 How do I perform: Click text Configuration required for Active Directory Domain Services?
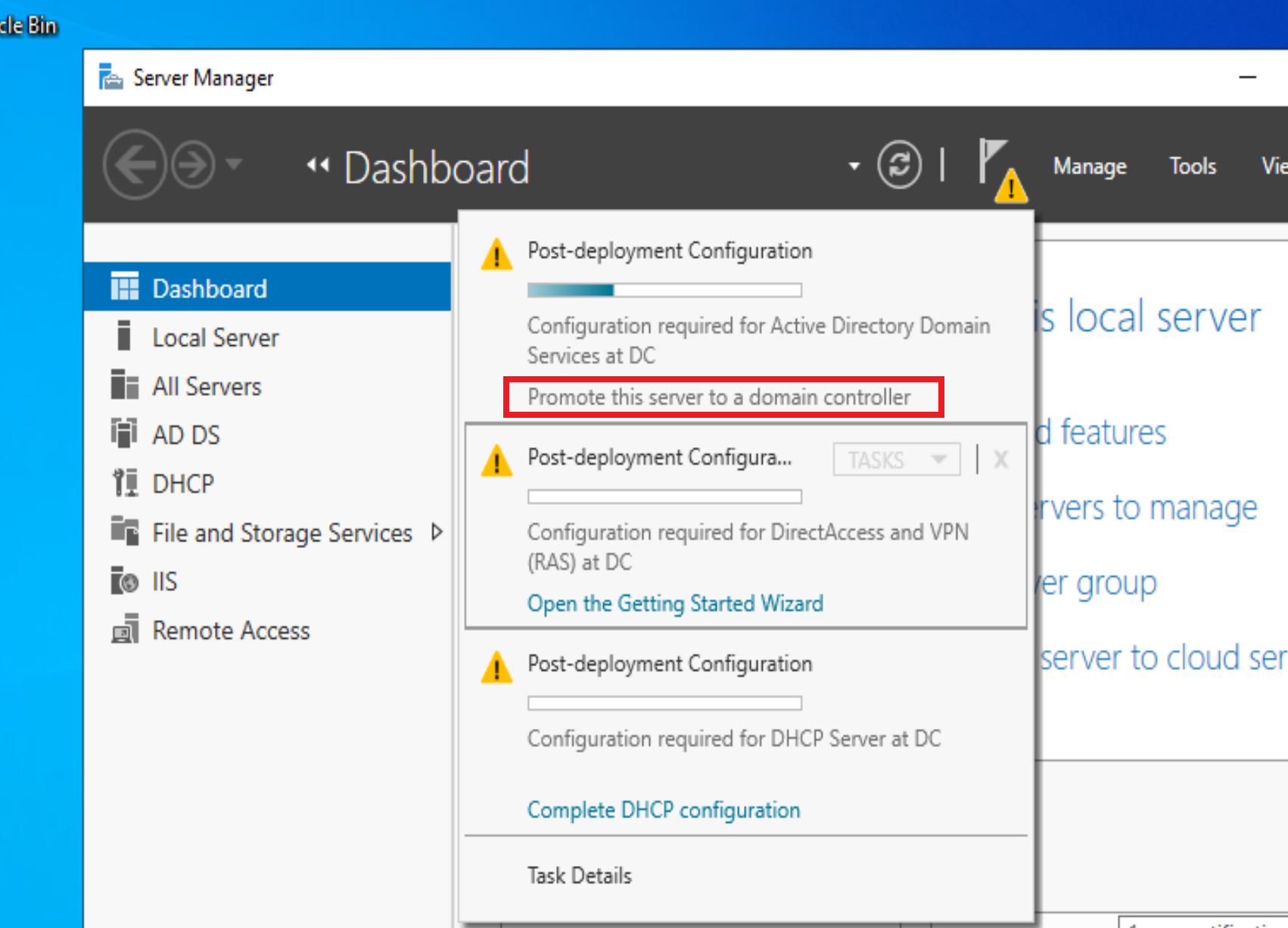click(759, 341)
